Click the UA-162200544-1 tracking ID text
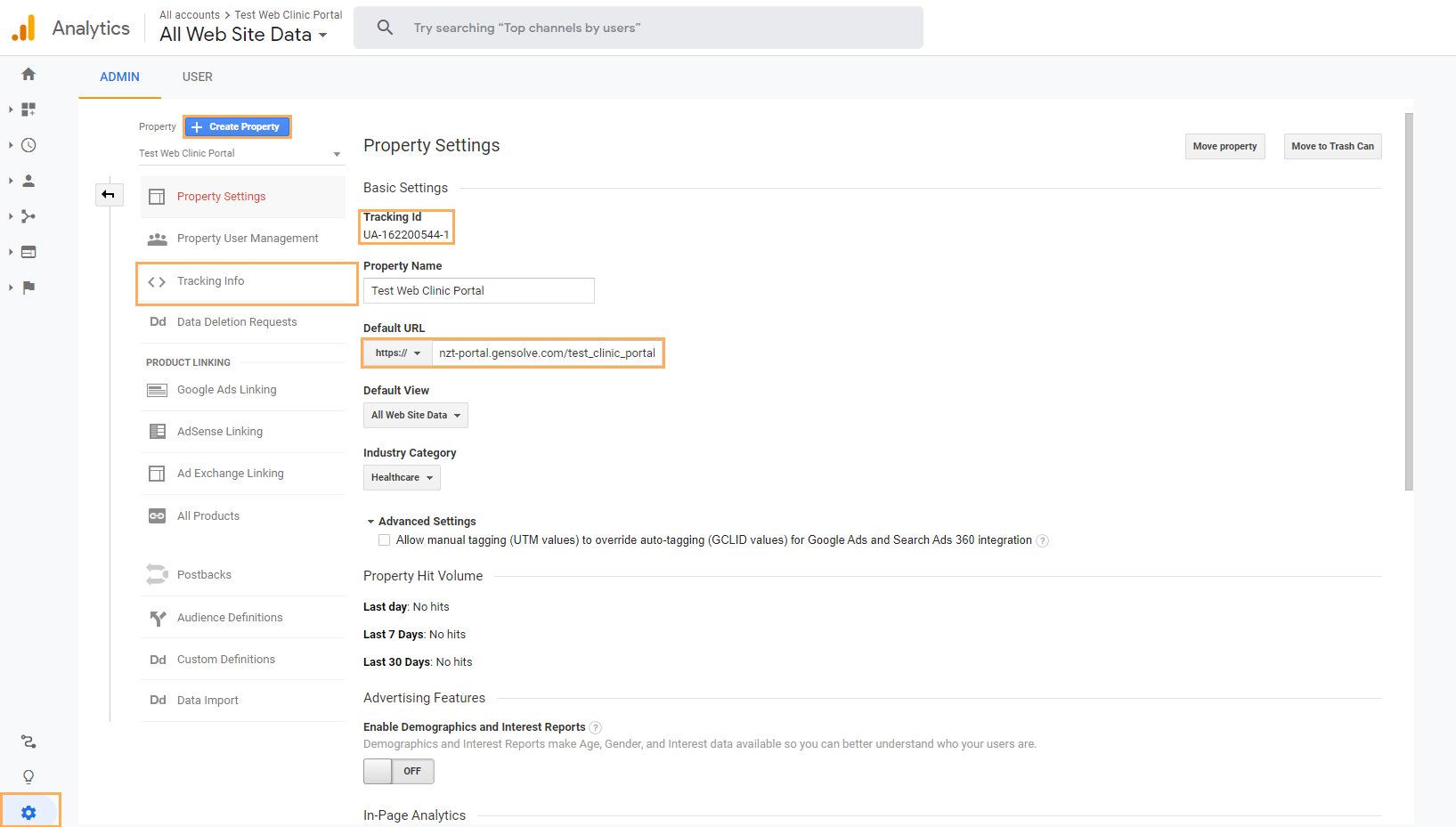This screenshot has height=827, width=1456. click(x=406, y=235)
